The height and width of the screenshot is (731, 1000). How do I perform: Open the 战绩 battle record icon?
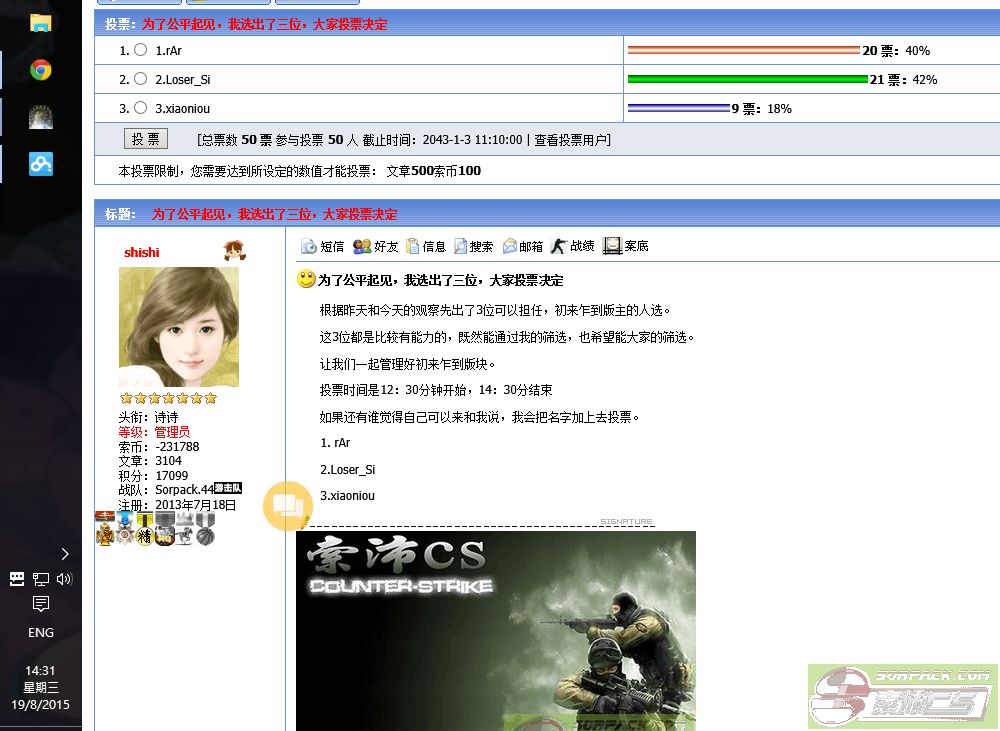pos(559,246)
